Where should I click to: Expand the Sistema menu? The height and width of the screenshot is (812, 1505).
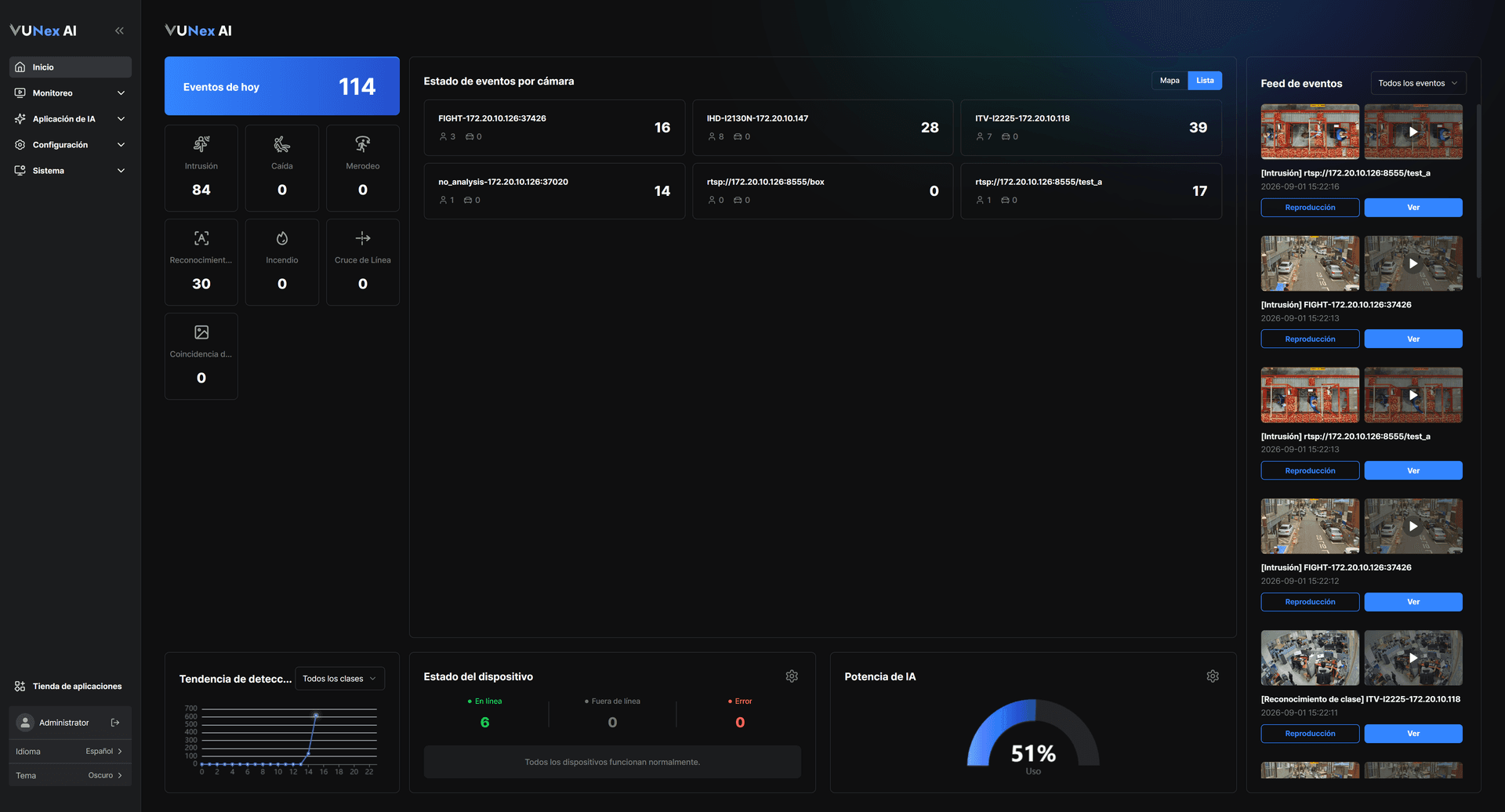pos(121,171)
